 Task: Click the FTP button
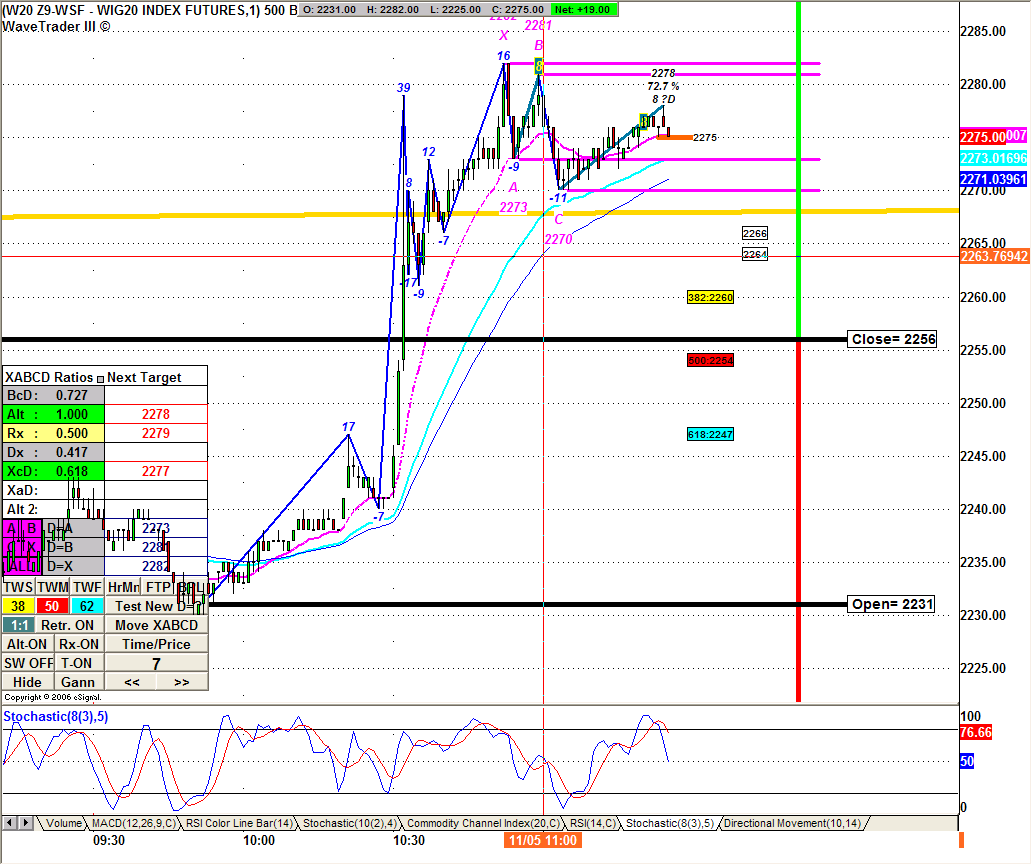click(158, 587)
